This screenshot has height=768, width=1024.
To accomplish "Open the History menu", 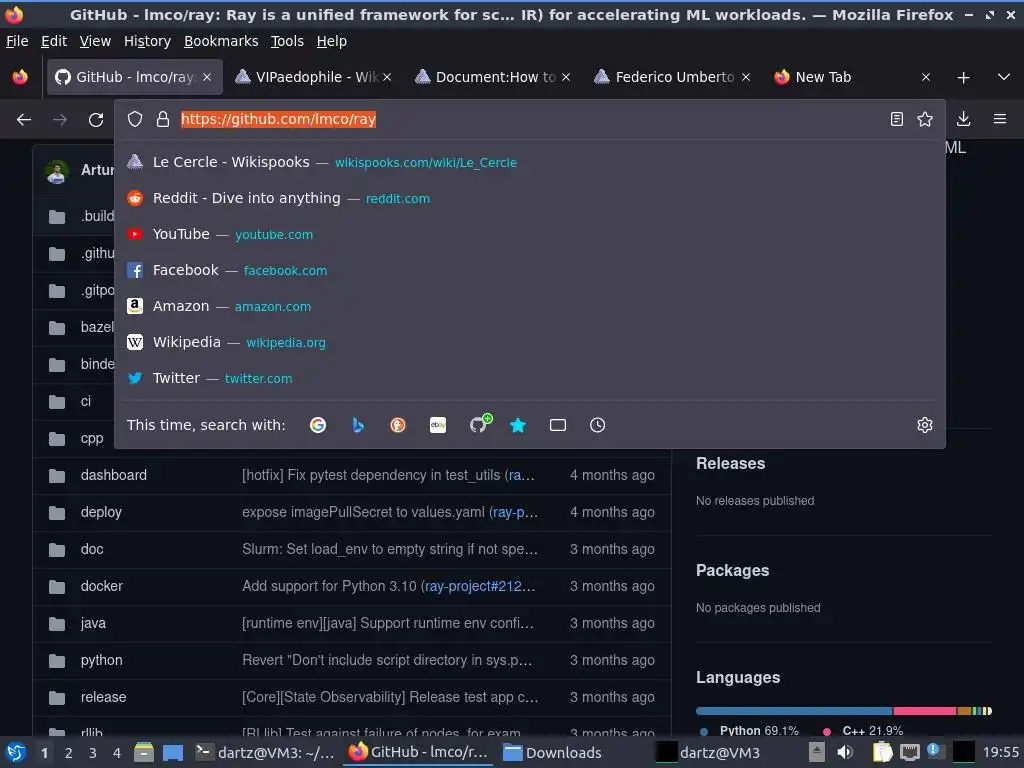I will [x=147, y=41].
